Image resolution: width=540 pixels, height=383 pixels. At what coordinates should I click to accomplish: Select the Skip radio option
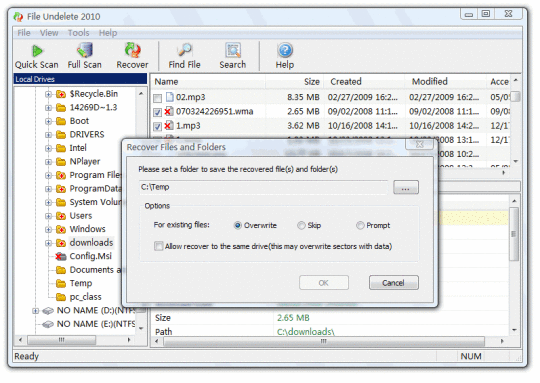click(x=301, y=226)
